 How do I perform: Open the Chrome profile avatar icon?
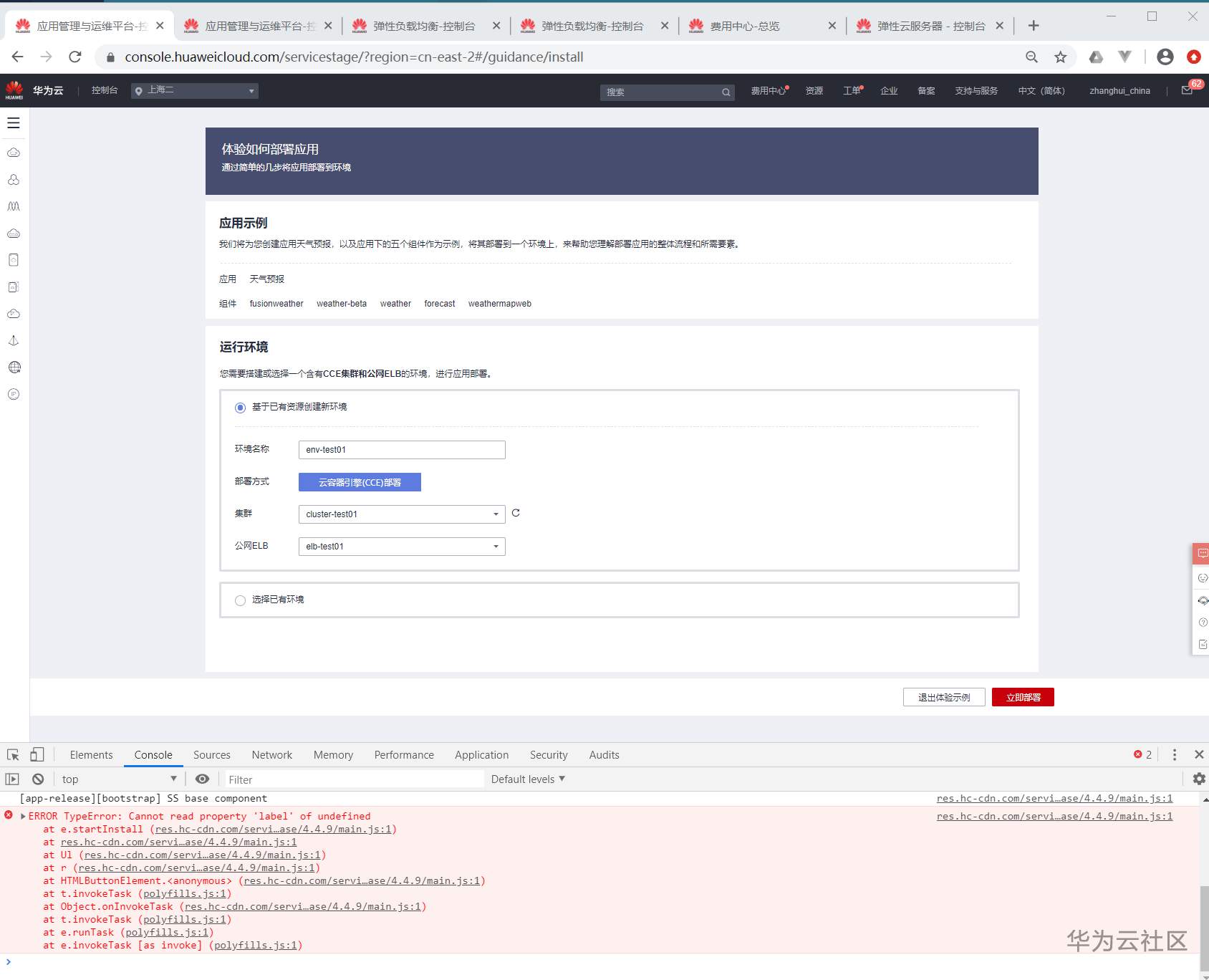pyautogui.click(x=1165, y=57)
